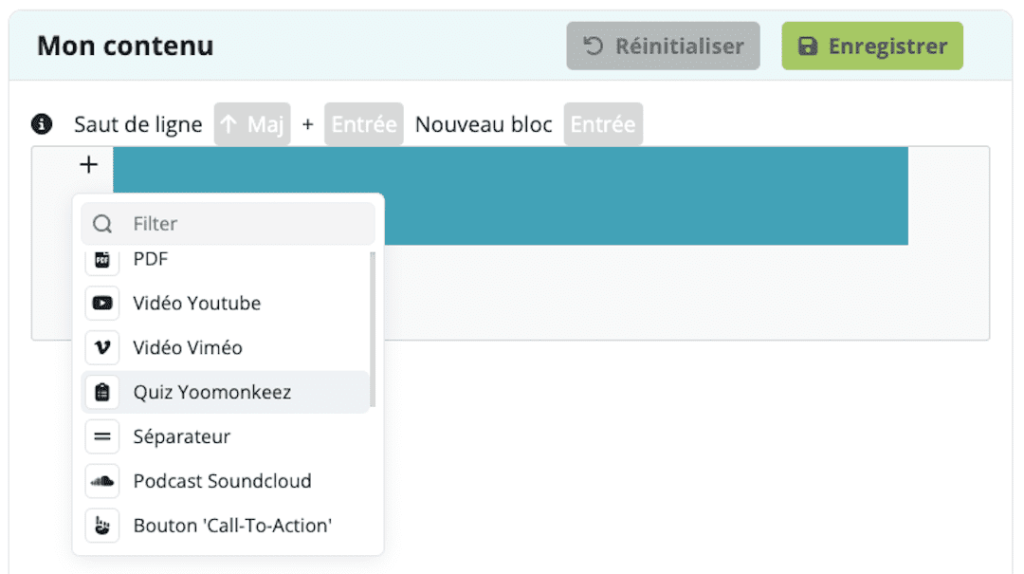The width and height of the screenshot is (1024, 574).
Task: Click the PDF file icon
Action: pyautogui.click(x=103, y=260)
